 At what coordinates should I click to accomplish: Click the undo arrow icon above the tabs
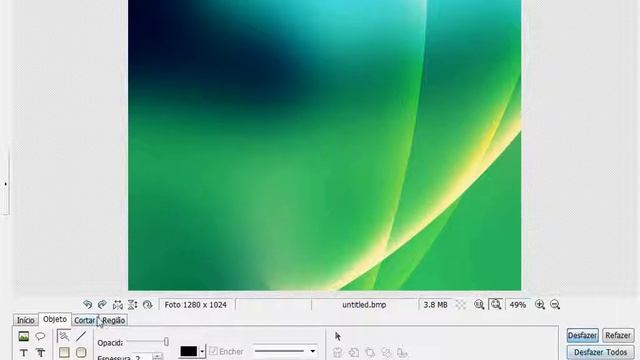click(87, 304)
